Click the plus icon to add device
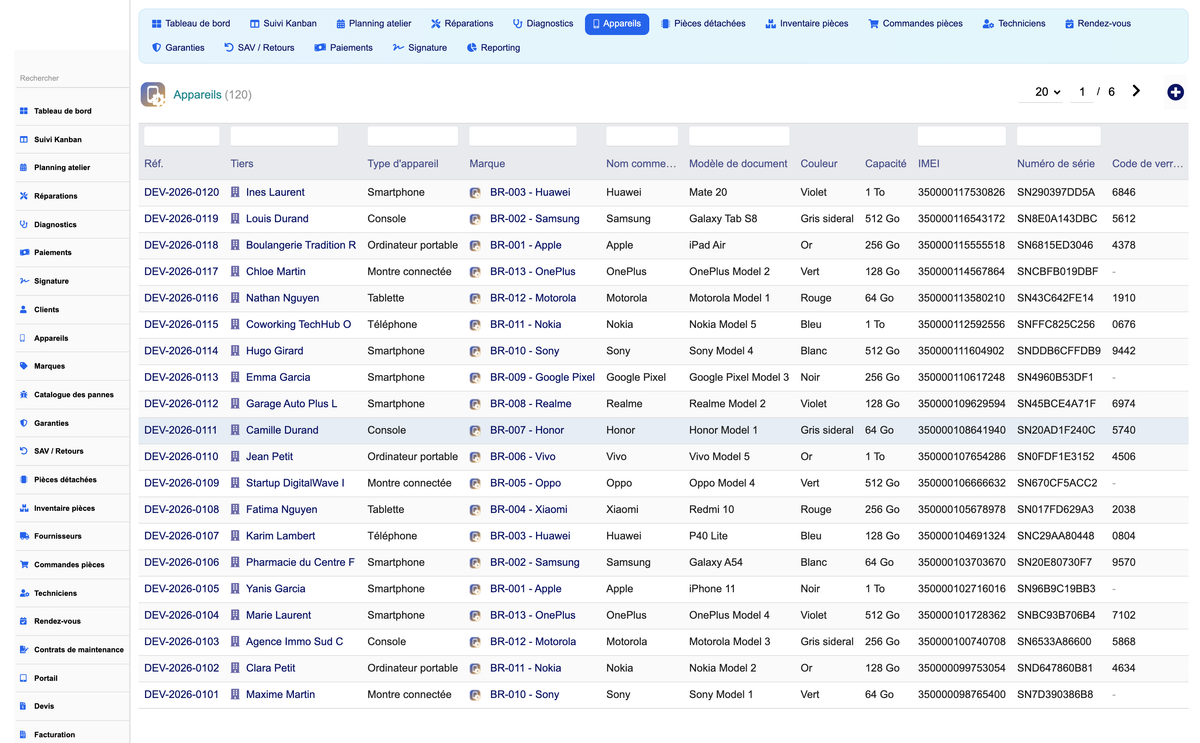Screen dimensions: 1200x743 click(1176, 92)
